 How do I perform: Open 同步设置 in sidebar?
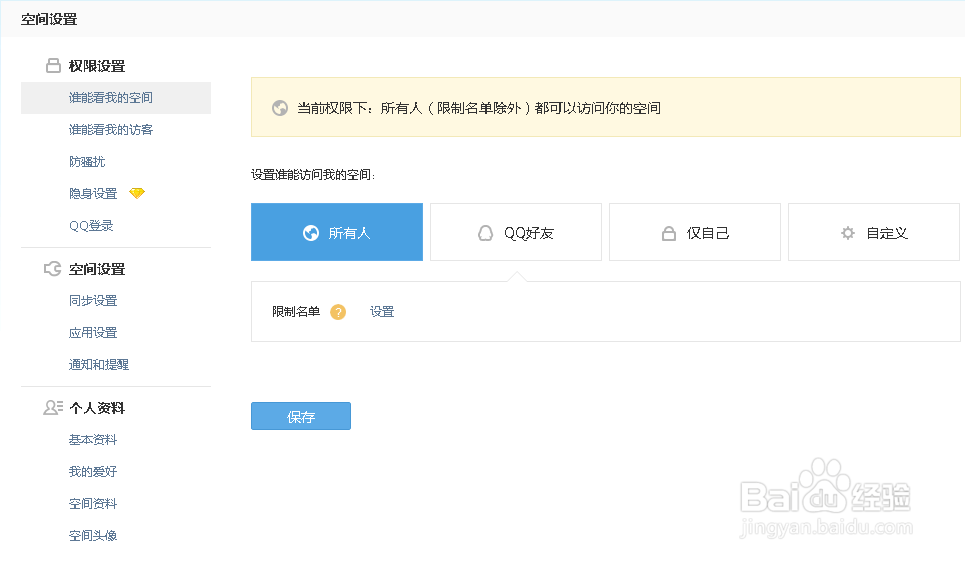93,301
